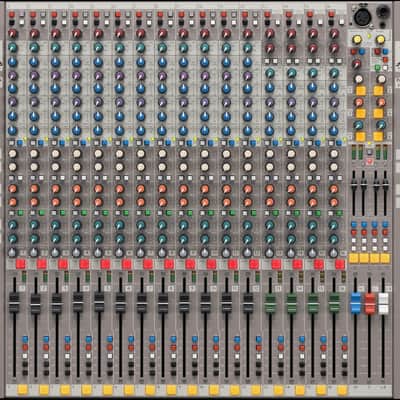Click the red master fader cap
Screen dimensions: 400x400
click(370, 304)
